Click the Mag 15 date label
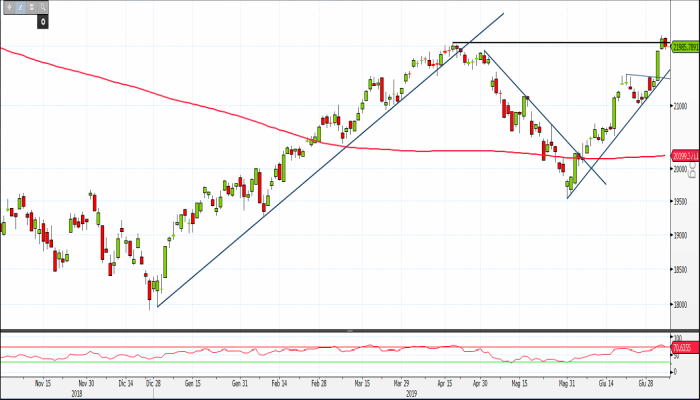Image resolution: width=700 pixels, height=400 pixels. tap(519, 383)
